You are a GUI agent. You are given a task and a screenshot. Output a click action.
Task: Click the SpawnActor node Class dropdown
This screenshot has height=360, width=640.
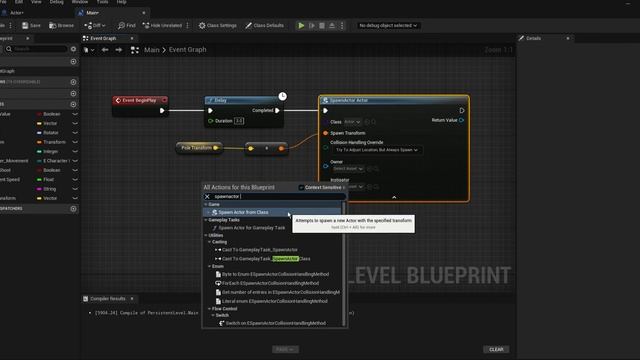(352, 122)
